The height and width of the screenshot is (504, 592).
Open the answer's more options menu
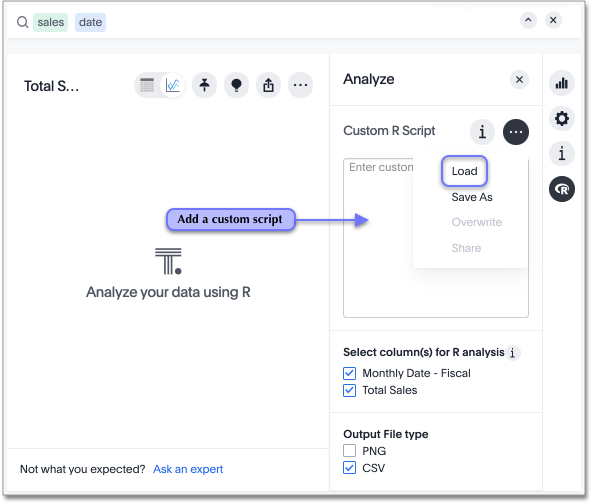pos(301,85)
